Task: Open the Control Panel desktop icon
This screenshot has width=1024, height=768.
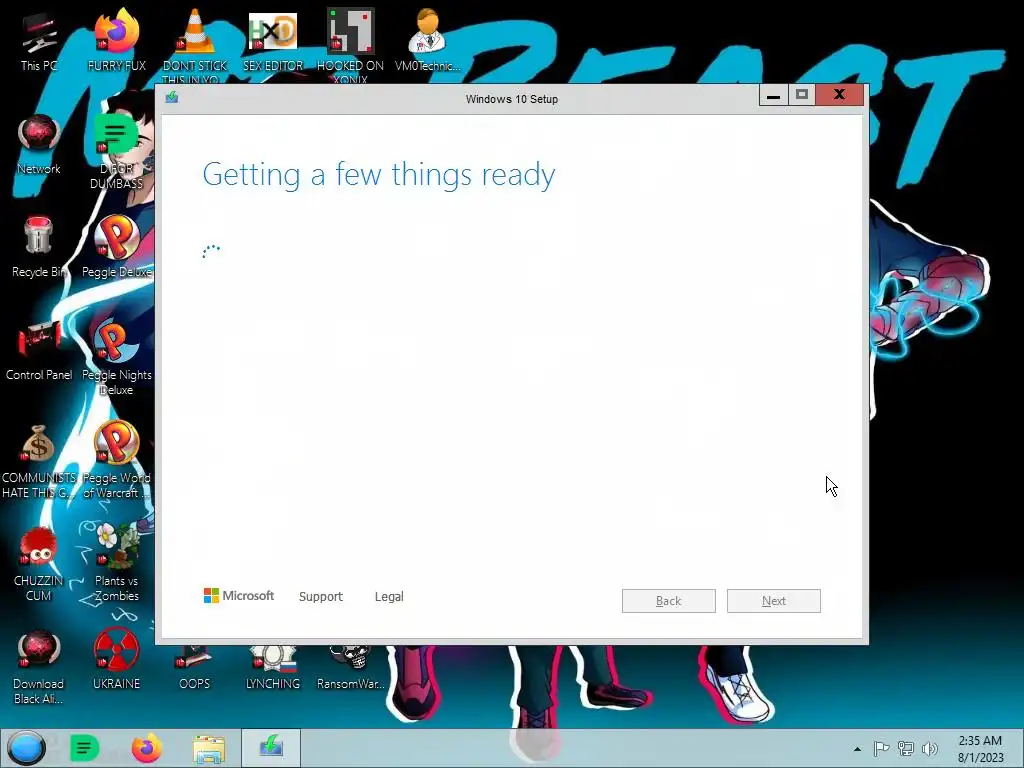Action: (x=39, y=351)
